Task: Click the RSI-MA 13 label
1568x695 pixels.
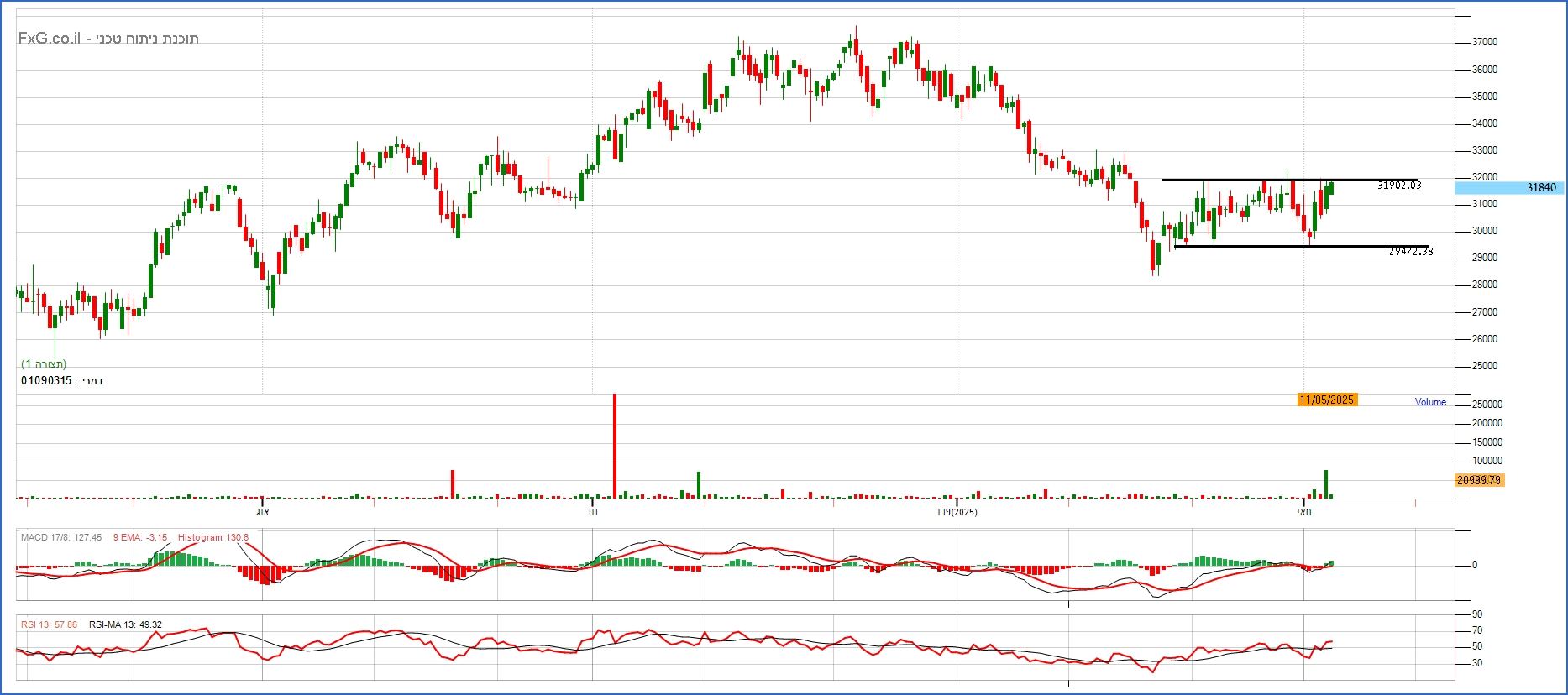Action: coord(125,624)
